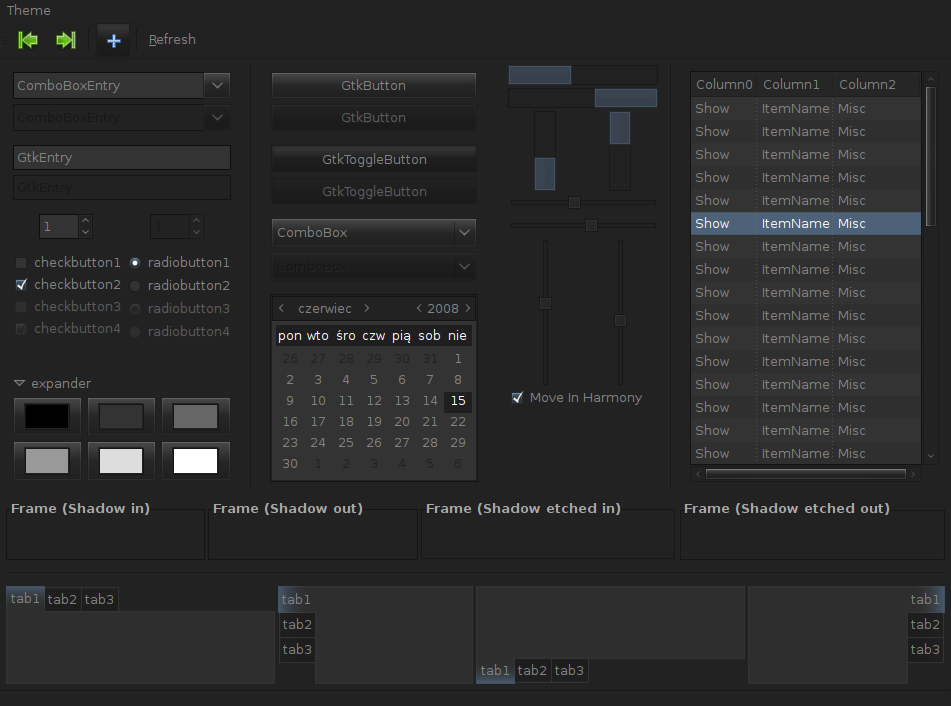
Task: Go to the year before 2008
Action: pos(418,309)
